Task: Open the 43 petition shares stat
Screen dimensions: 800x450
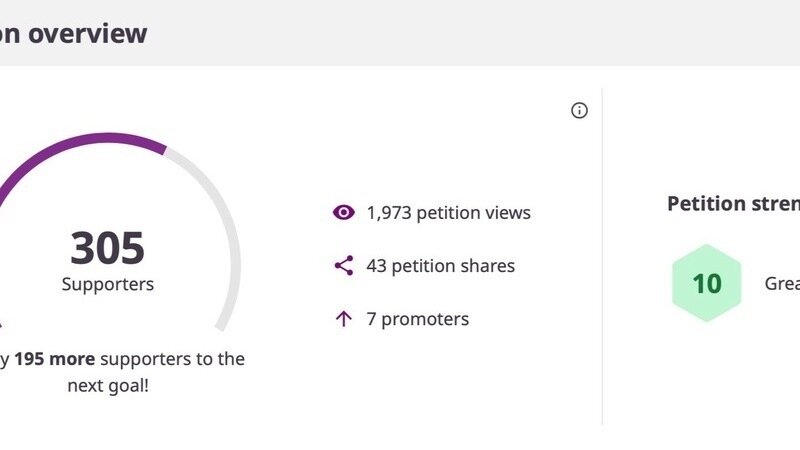Action: click(440, 266)
